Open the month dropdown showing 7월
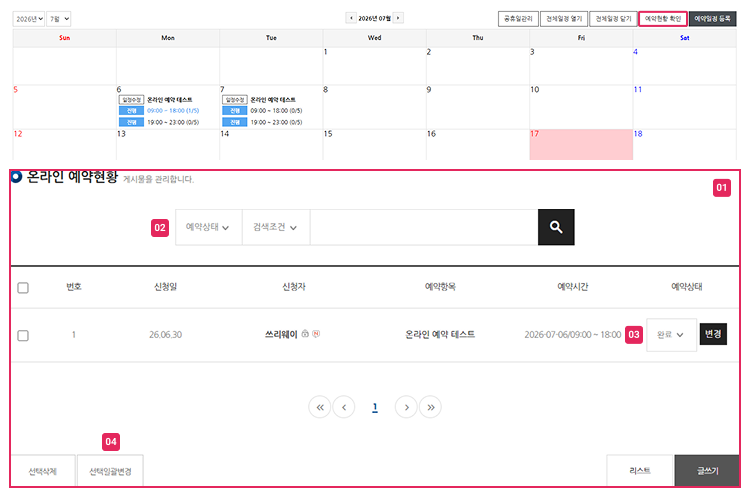 point(59,19)
